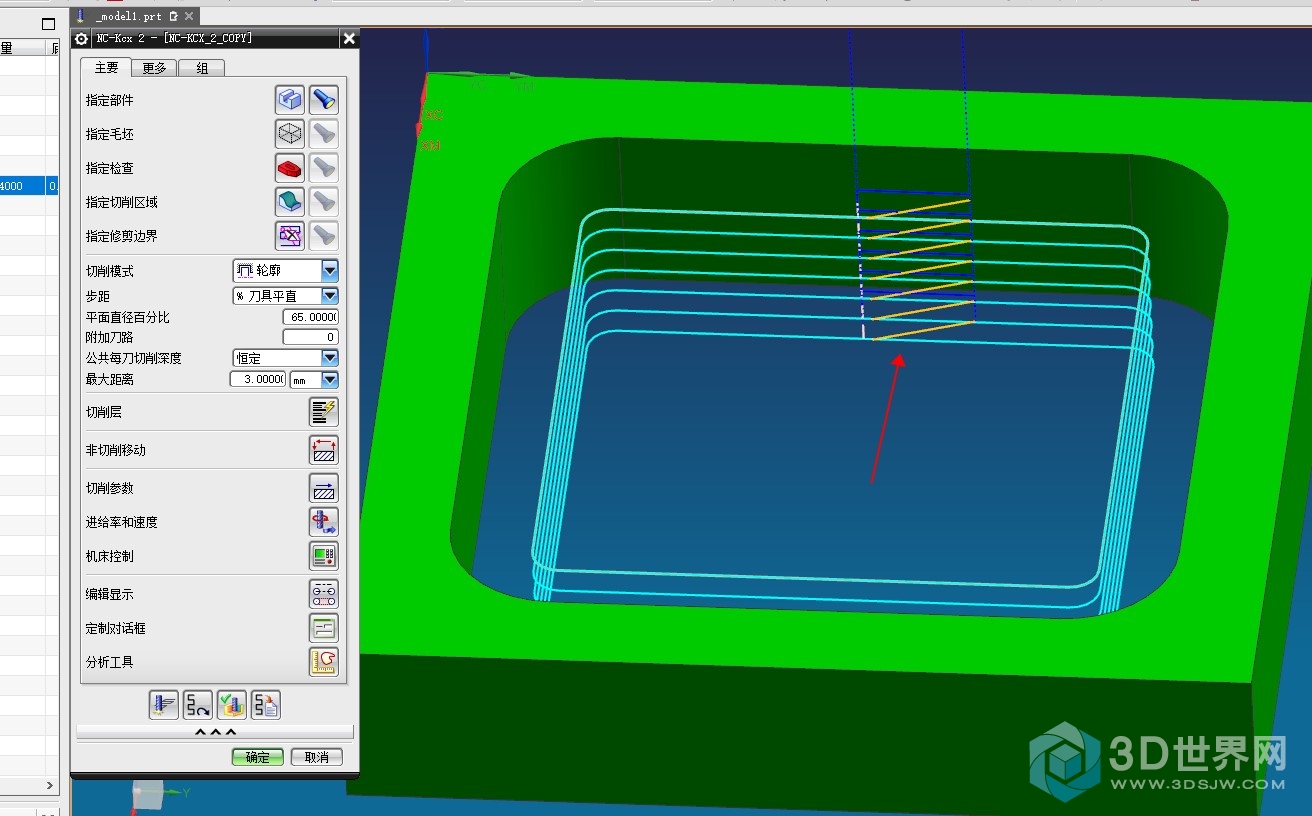Click the 指定检查 label

point(110,168)
